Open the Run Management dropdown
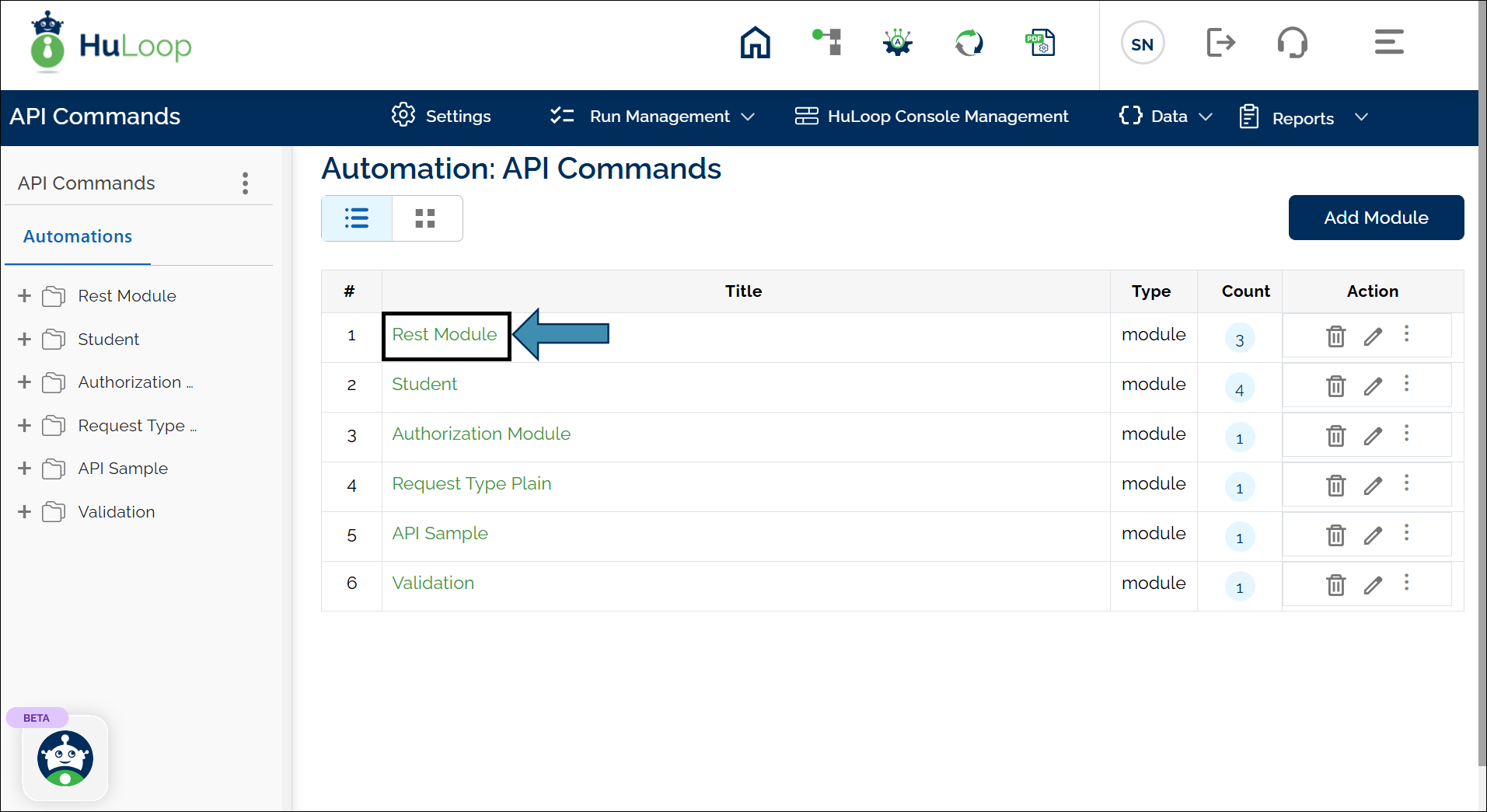The image size is (1487, 812). [x=651, y=117]
